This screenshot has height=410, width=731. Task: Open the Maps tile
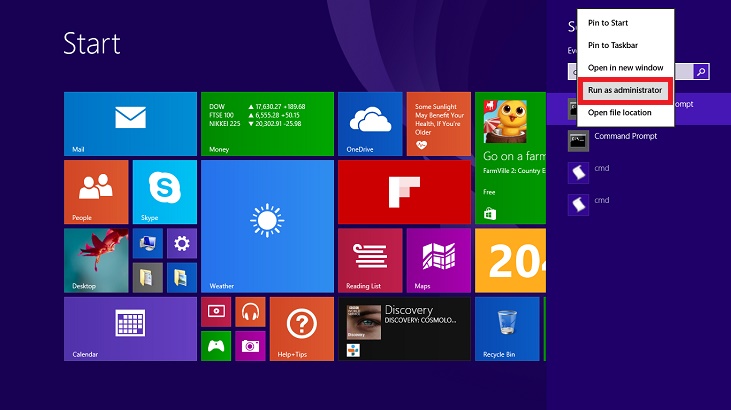tap(438, 260)
